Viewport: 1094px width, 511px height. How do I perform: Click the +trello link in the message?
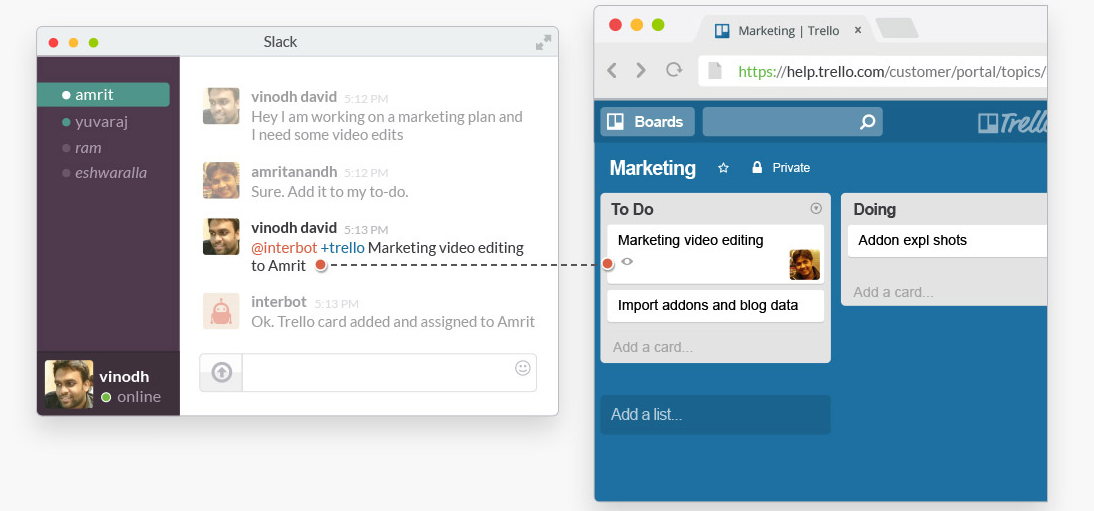pos(342,248)
